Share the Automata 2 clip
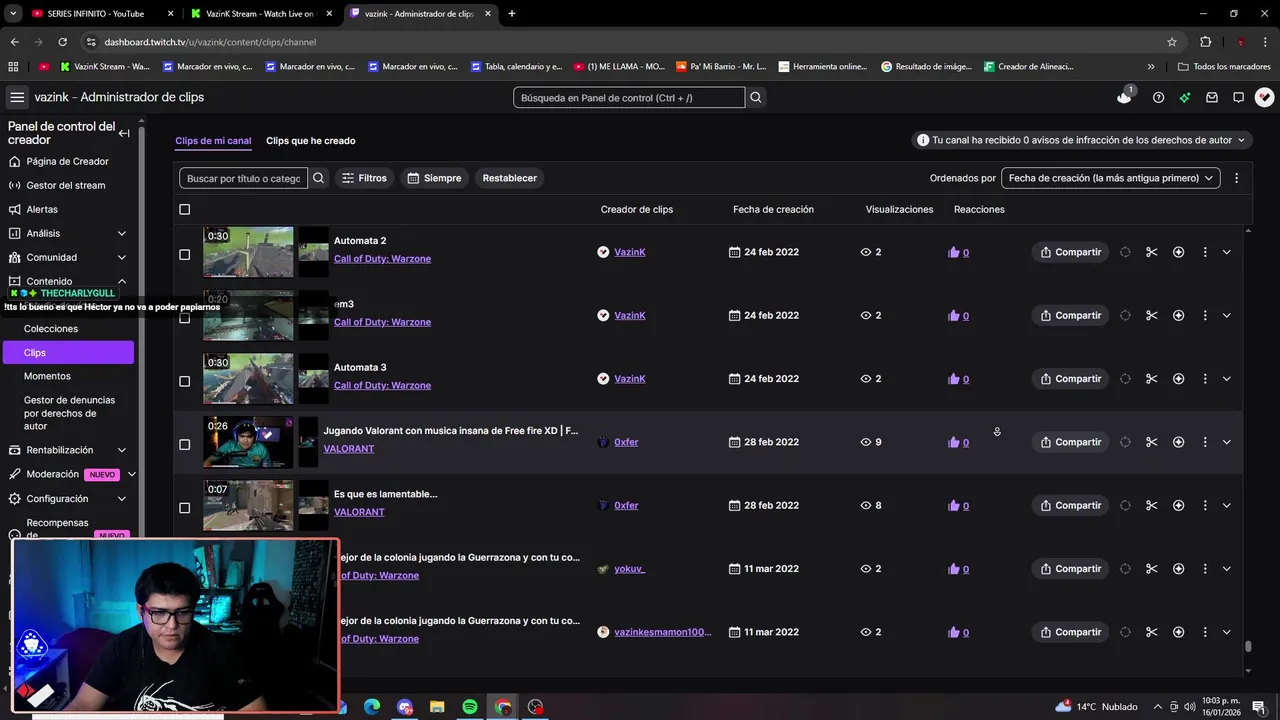1280x720 pixels. [1070, 252]
